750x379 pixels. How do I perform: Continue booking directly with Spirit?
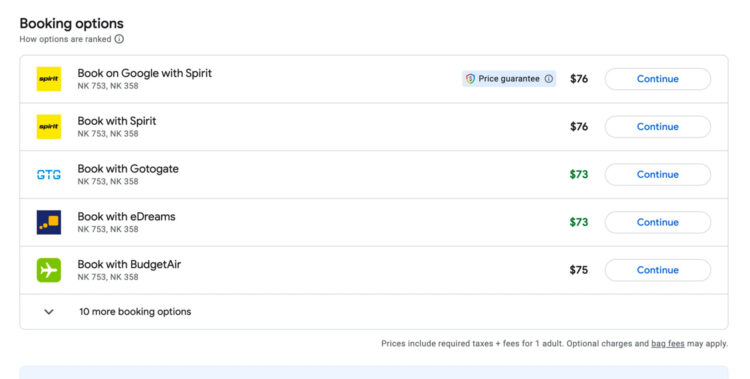(658, 127)
